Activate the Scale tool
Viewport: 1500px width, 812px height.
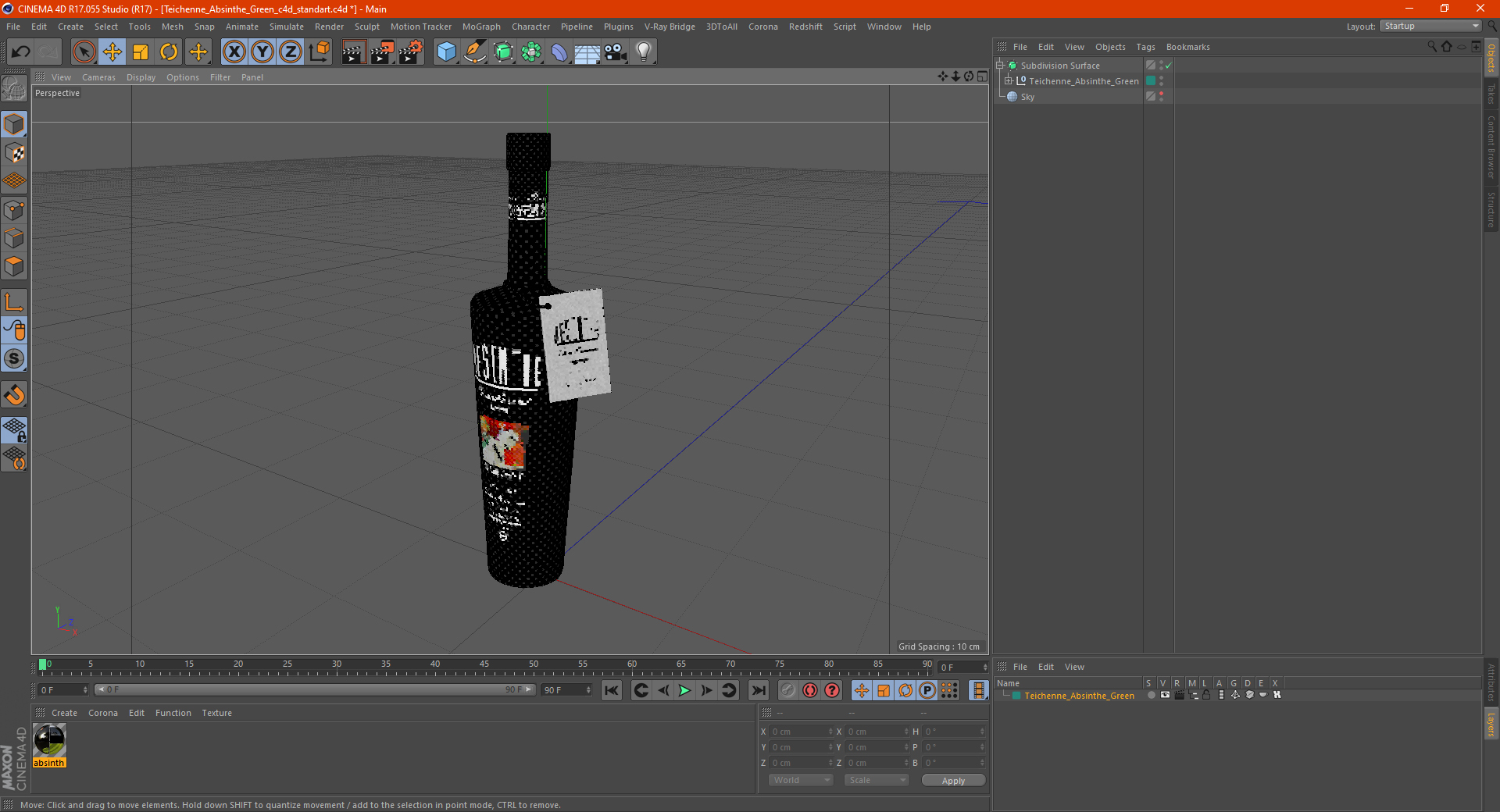141,52
